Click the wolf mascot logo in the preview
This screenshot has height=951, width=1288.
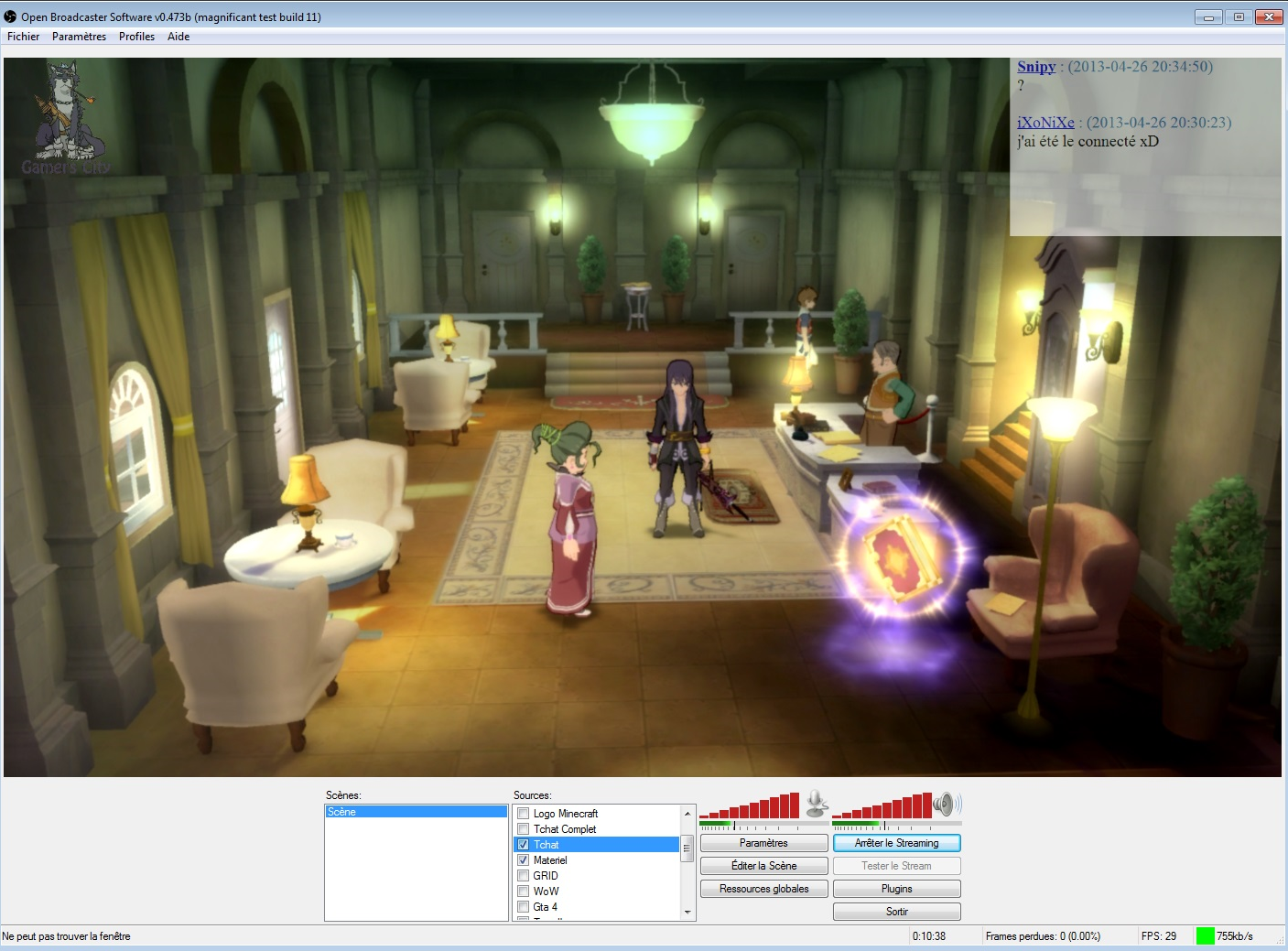coord(65,118)
